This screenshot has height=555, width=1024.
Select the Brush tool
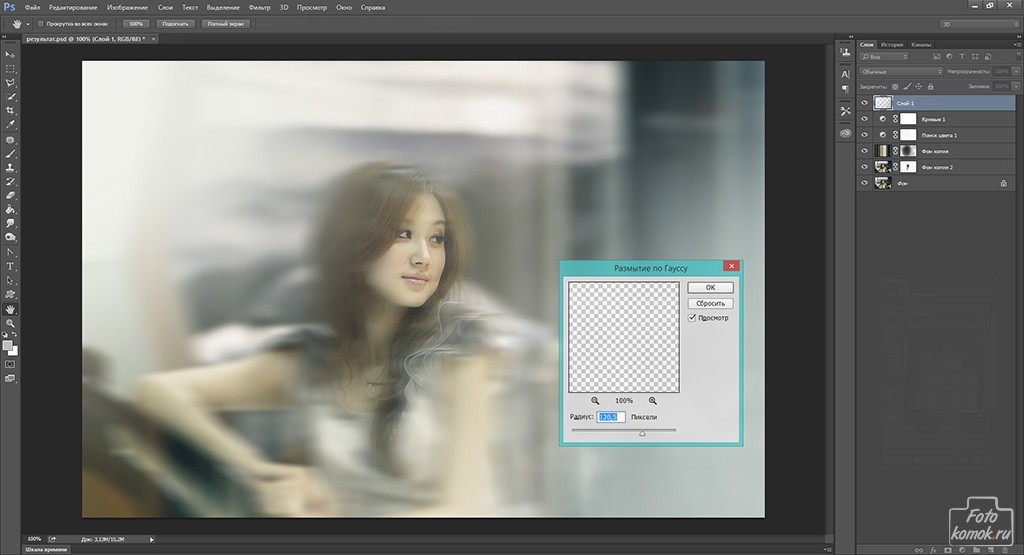[x=10, y=154]
